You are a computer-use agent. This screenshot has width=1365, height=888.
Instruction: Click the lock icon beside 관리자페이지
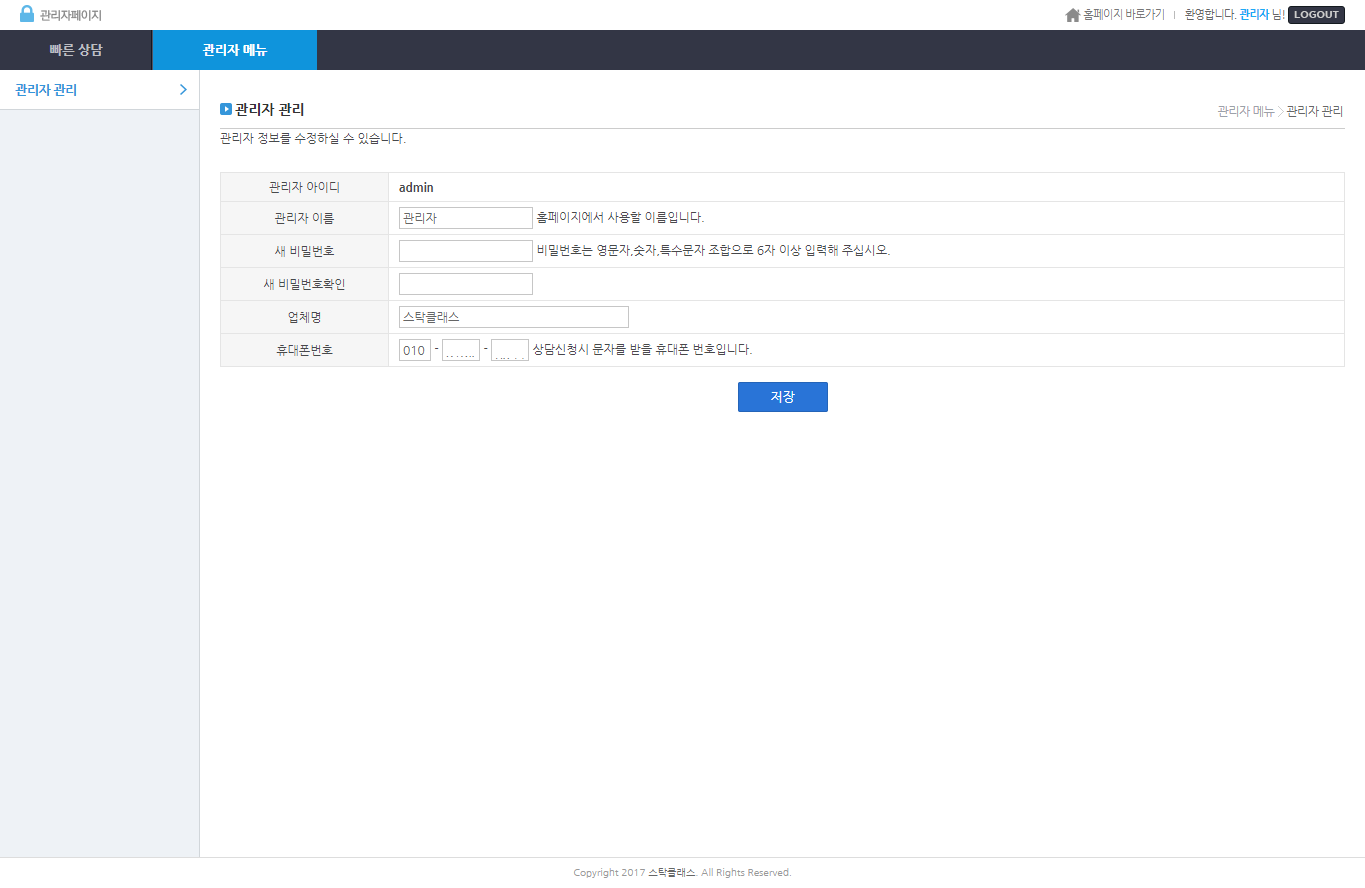27,14
